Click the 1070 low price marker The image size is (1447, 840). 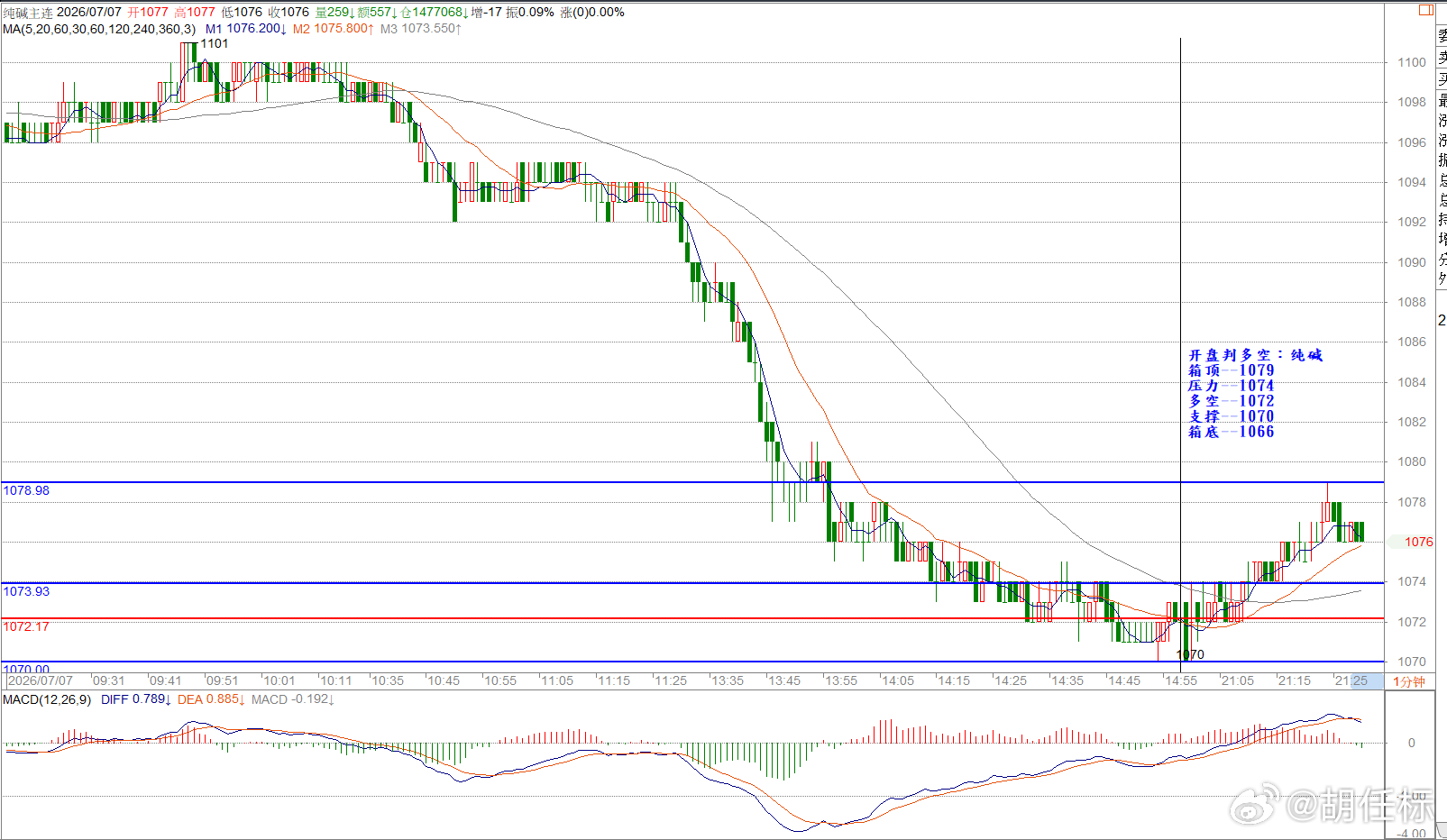coord(1190,654)
